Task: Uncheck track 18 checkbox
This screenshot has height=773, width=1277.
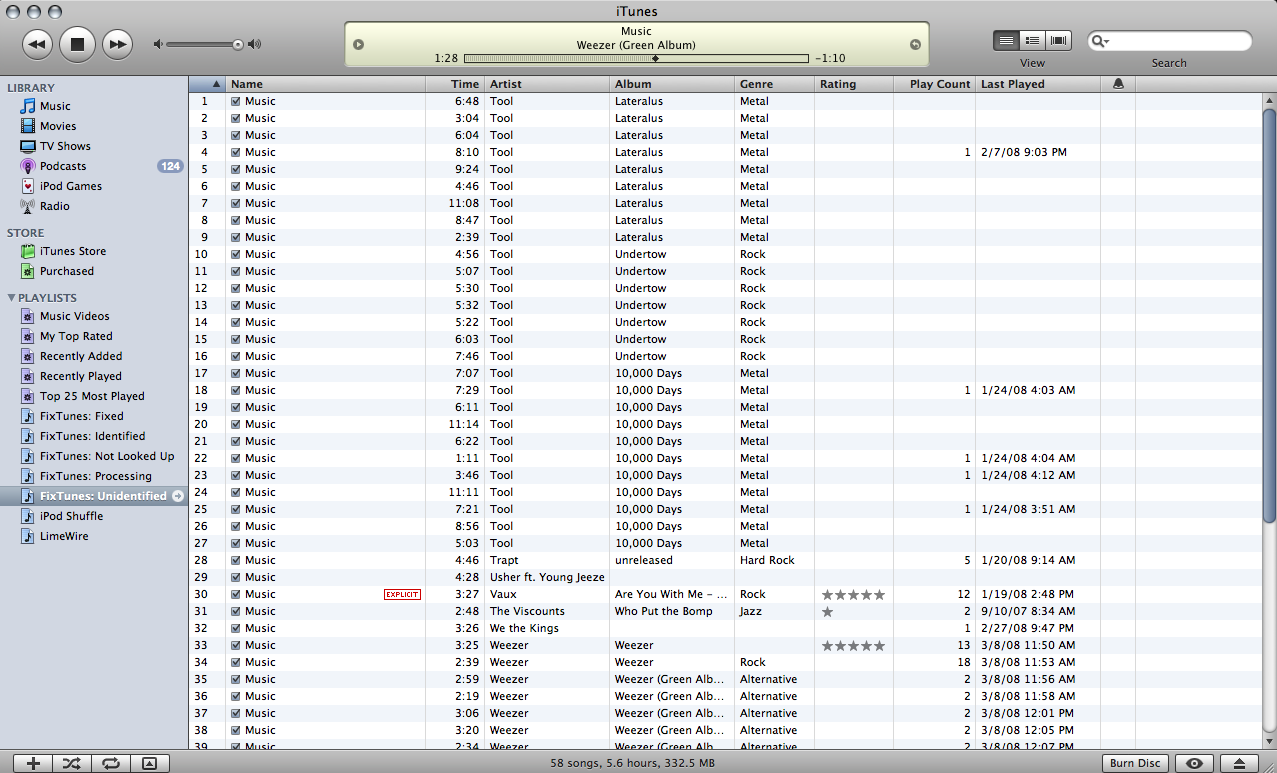Action: coord(236,390)
